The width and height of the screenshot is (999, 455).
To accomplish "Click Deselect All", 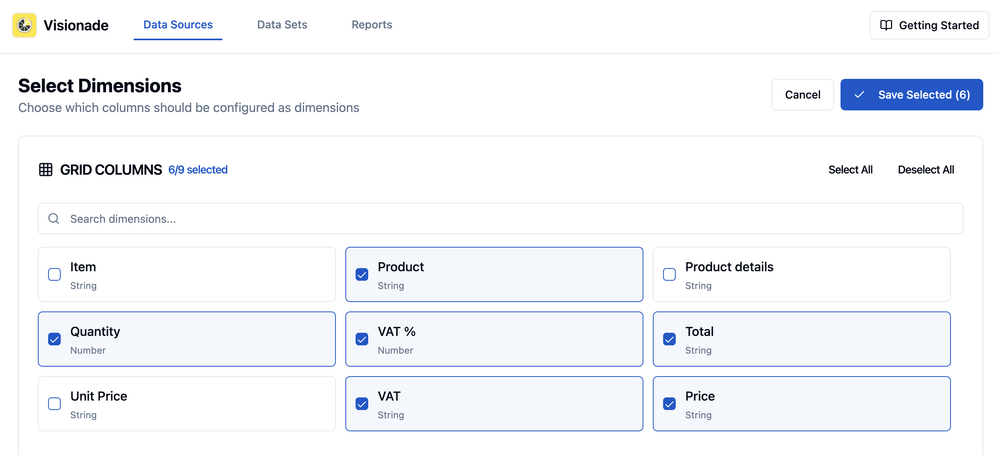I will click(926, 170).
